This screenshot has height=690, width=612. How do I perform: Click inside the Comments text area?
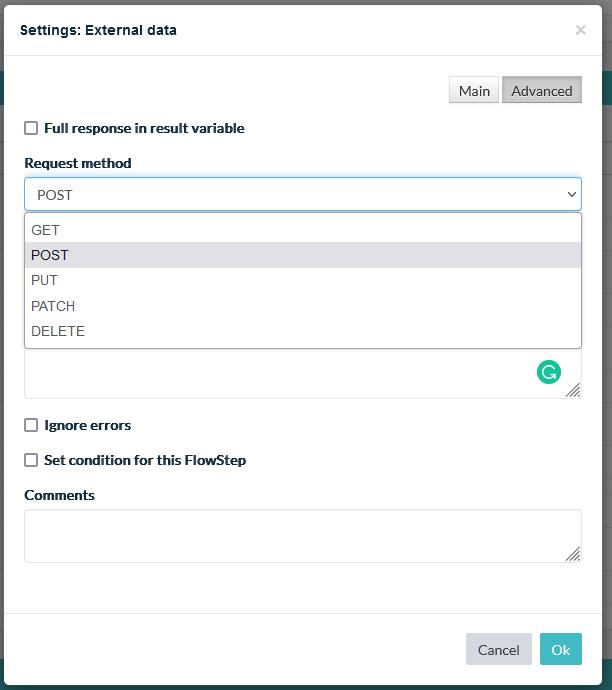click(303, 536)
